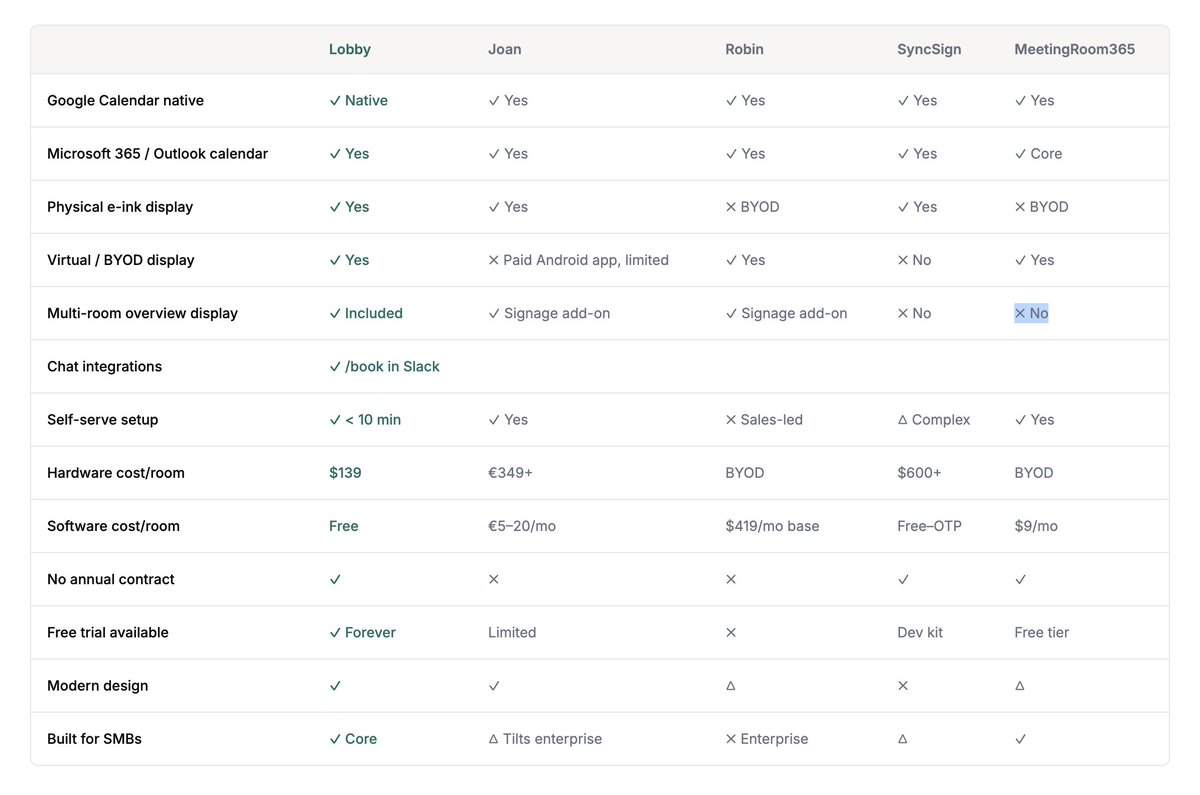Click the $600+ hardware cost cell
This screenshot has width=1200, height=795.
[919, 473]
